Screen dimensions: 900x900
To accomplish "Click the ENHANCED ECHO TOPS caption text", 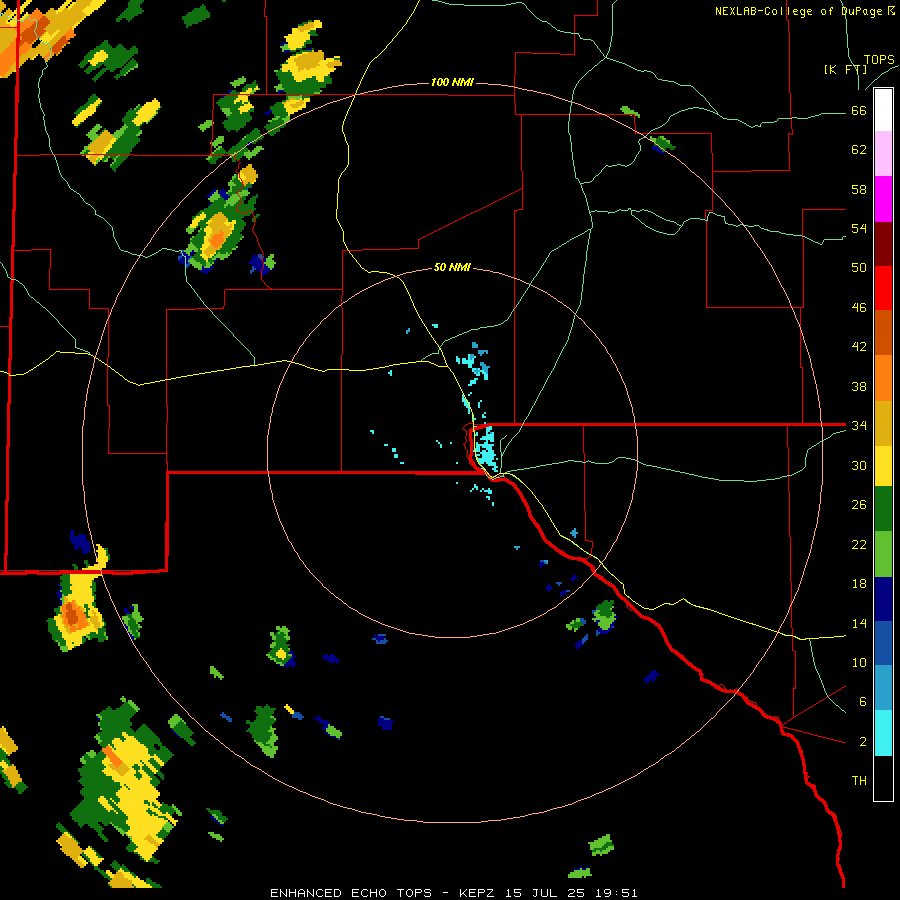I will (351, 893).
